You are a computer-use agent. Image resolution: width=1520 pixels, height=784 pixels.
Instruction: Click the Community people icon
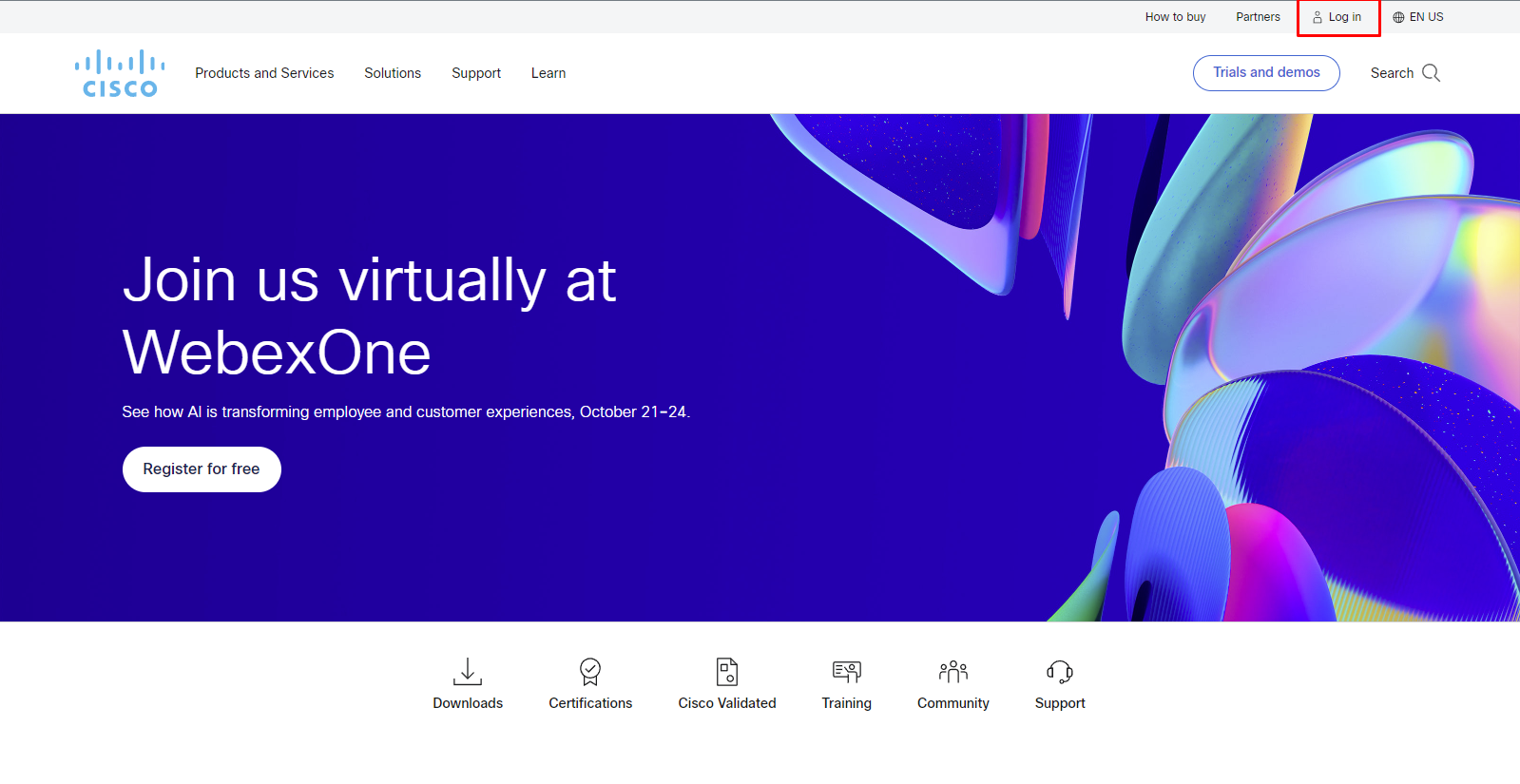953,672
